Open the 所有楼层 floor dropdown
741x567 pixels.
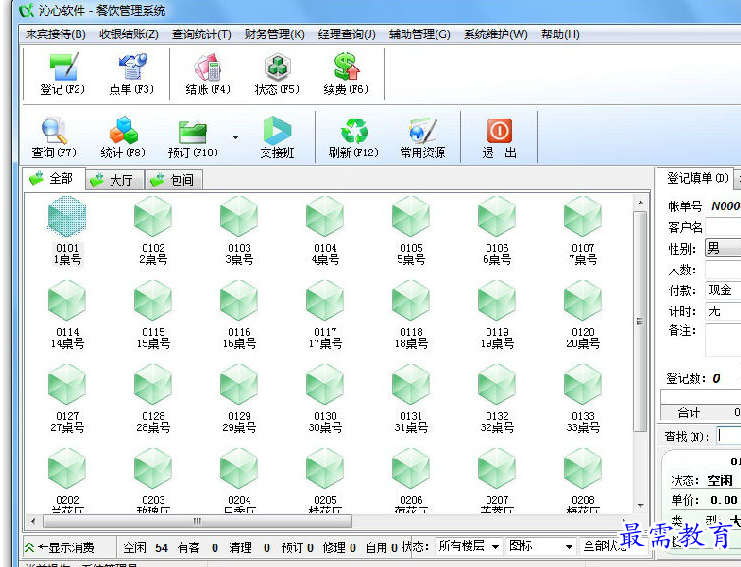(468, 546)
